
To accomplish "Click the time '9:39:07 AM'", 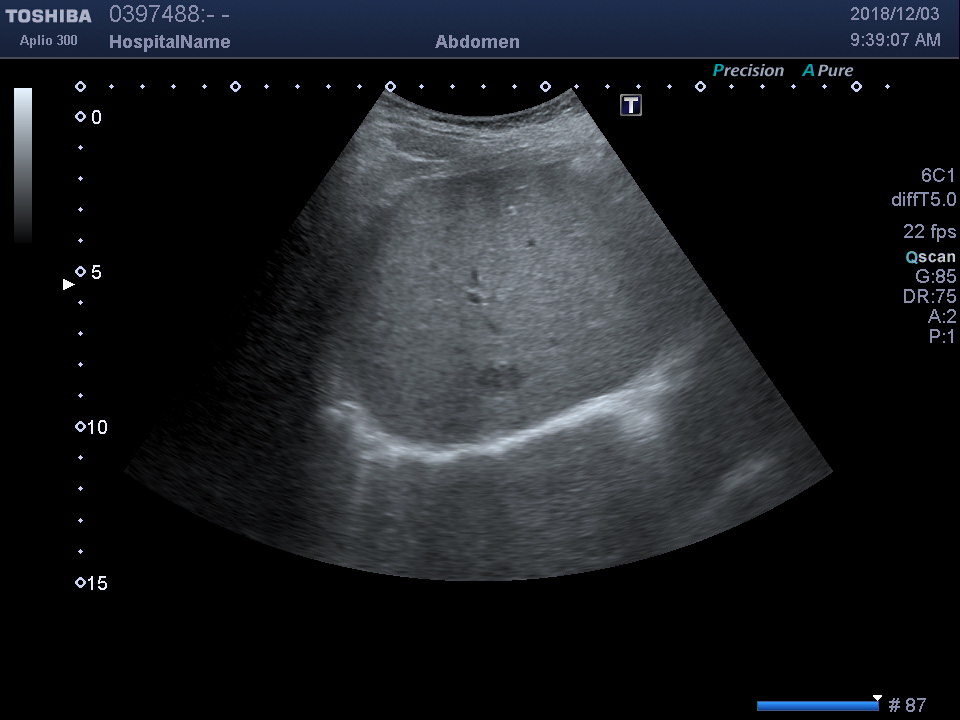I will click(895, 40).
